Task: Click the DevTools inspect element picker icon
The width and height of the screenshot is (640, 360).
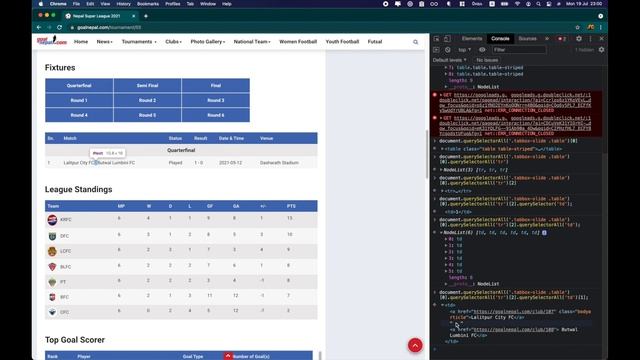Action: 437,39
